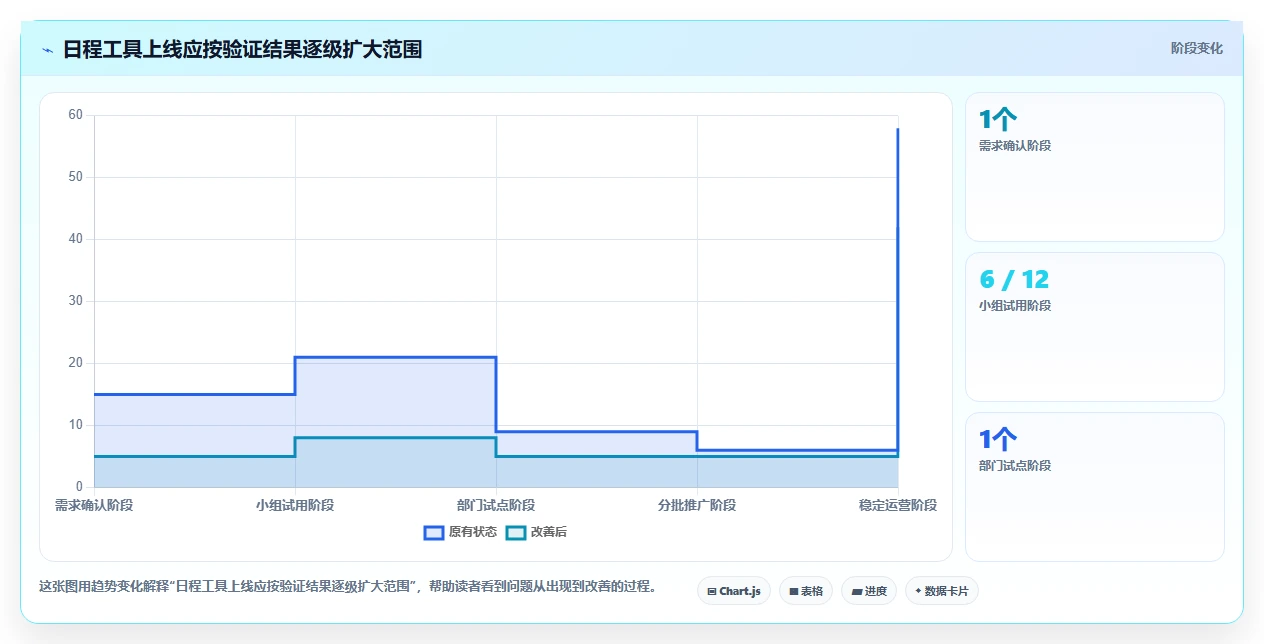Image resolution: width=1264 pixels, height=644 pixels.
Task: Click the 20 y-axis tick value
Action: 75,363
